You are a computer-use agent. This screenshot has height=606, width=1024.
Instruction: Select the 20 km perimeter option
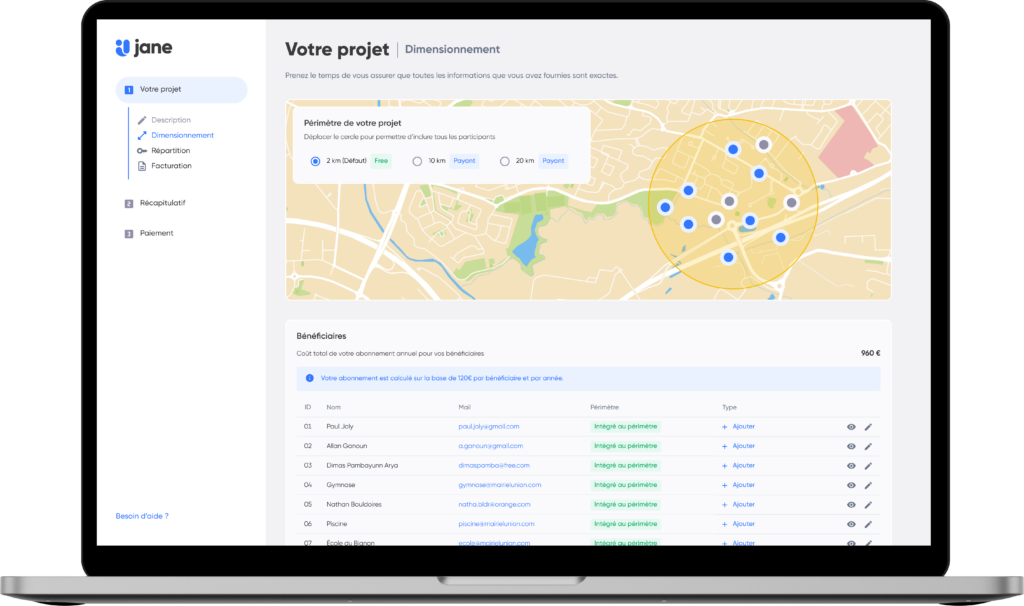(504, 161)
